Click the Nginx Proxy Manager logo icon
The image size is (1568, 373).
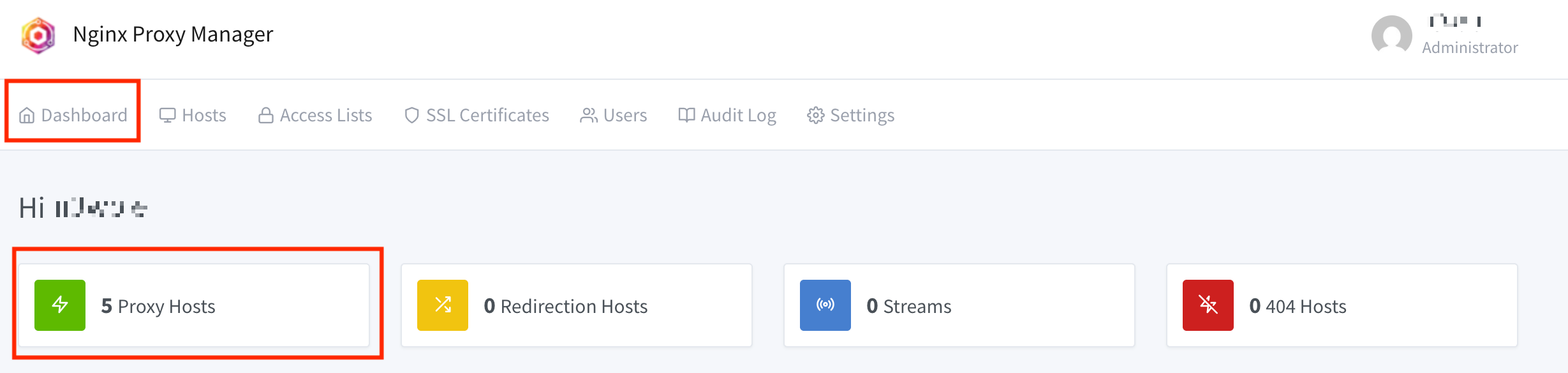[38, 35]
